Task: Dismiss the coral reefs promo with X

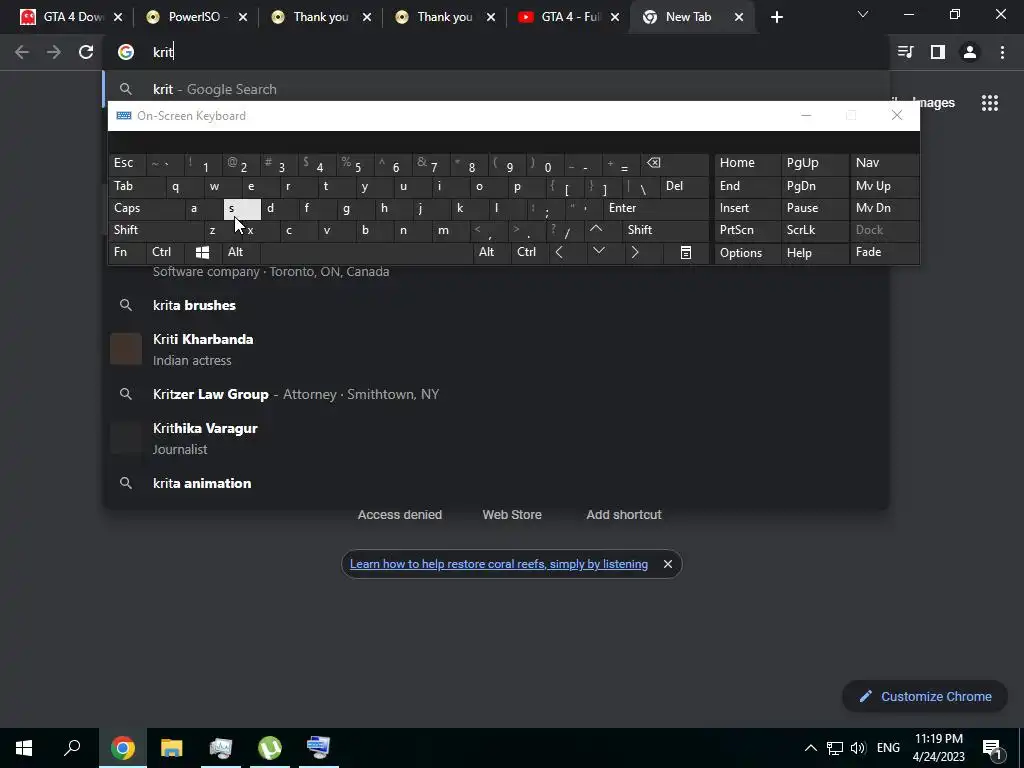Action: pos(667,564)
